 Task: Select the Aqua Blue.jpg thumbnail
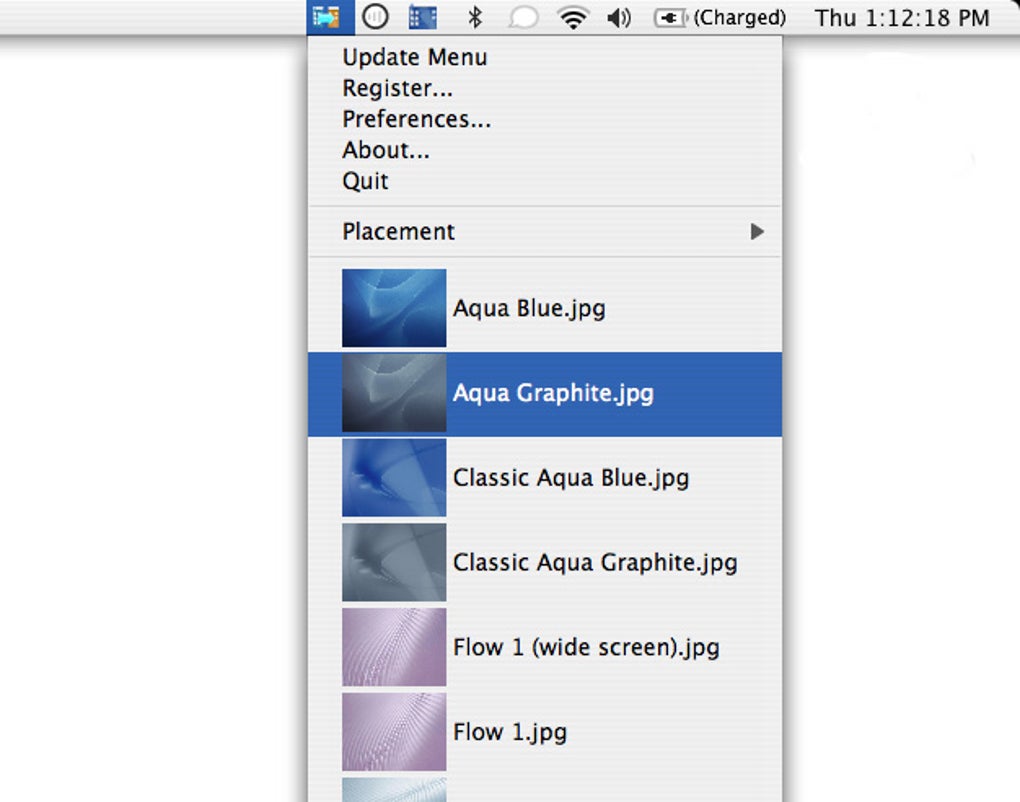394,308
